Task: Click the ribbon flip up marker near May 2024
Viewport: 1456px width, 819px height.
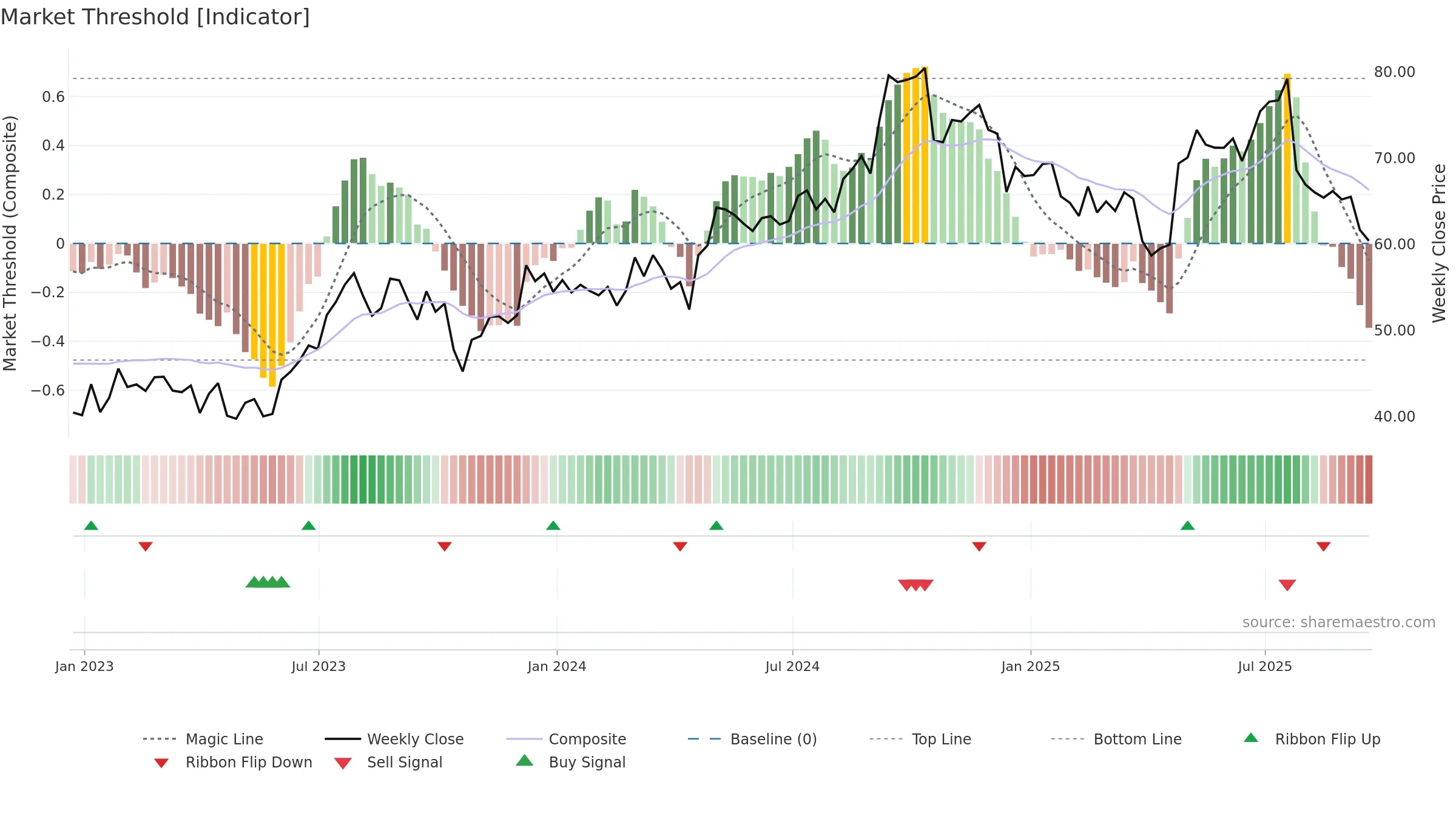Action: [716, 525]
